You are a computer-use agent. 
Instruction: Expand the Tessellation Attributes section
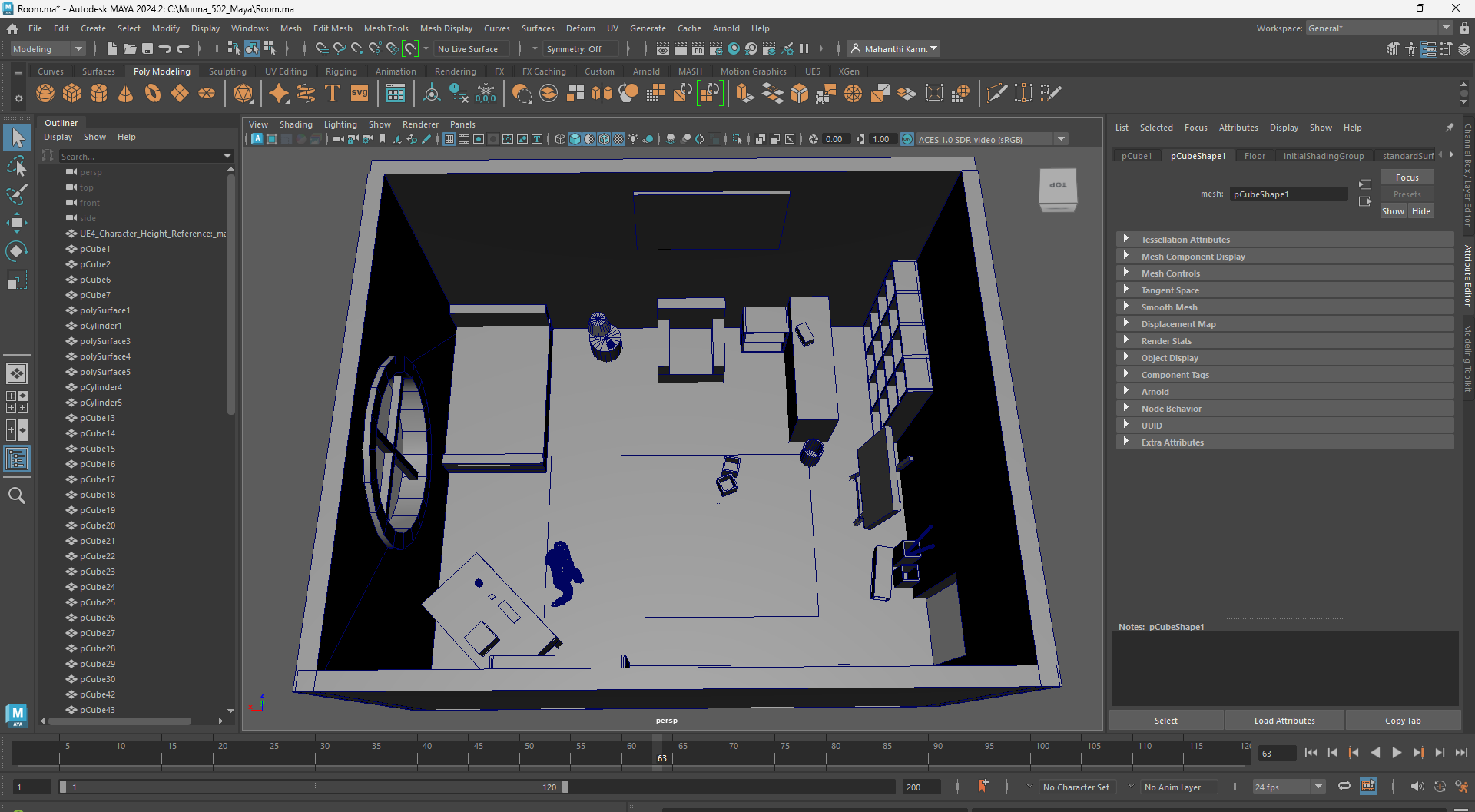coord(1284,240)
